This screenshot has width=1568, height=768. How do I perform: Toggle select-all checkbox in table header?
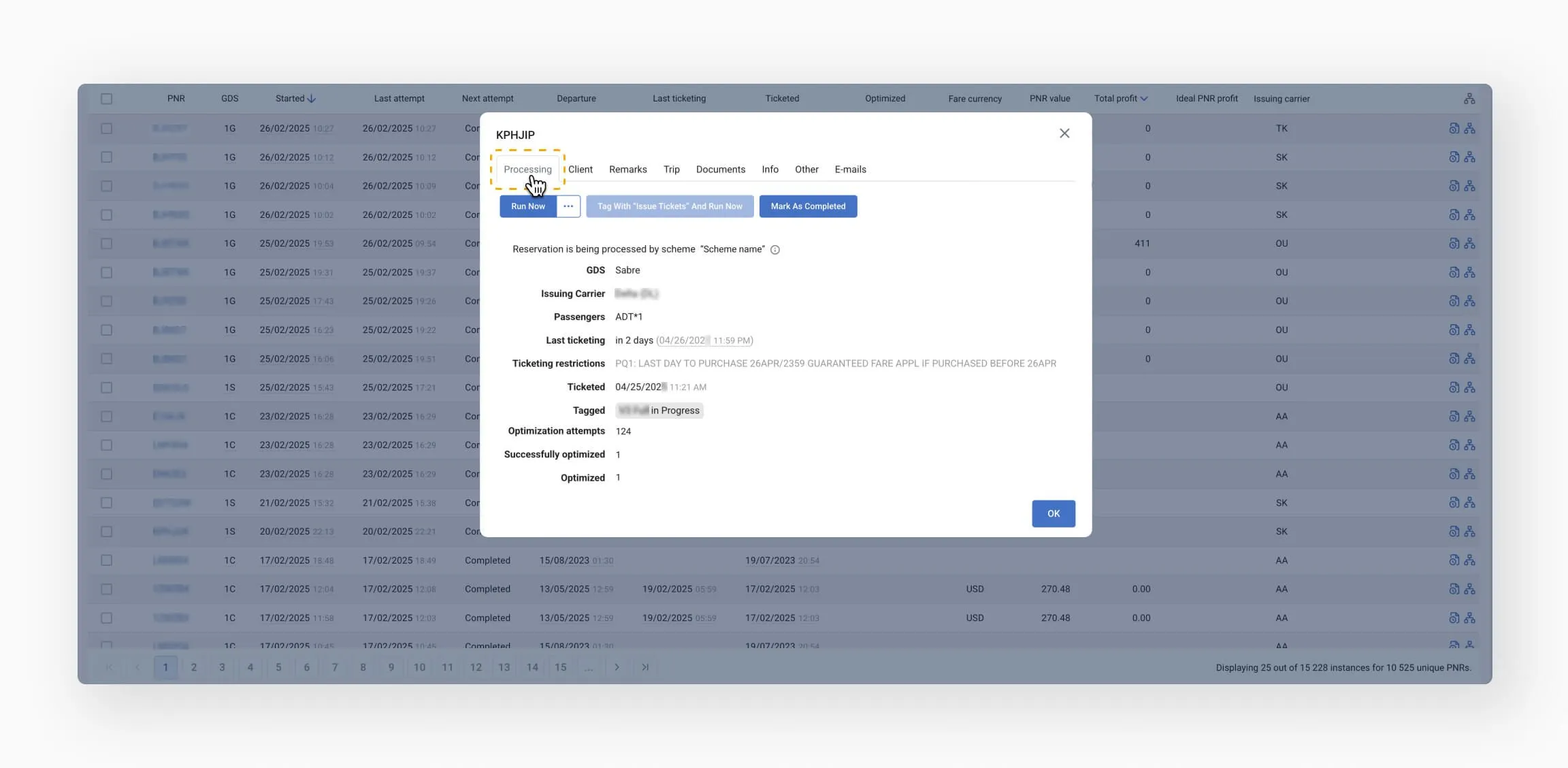(x=107, y=99)
